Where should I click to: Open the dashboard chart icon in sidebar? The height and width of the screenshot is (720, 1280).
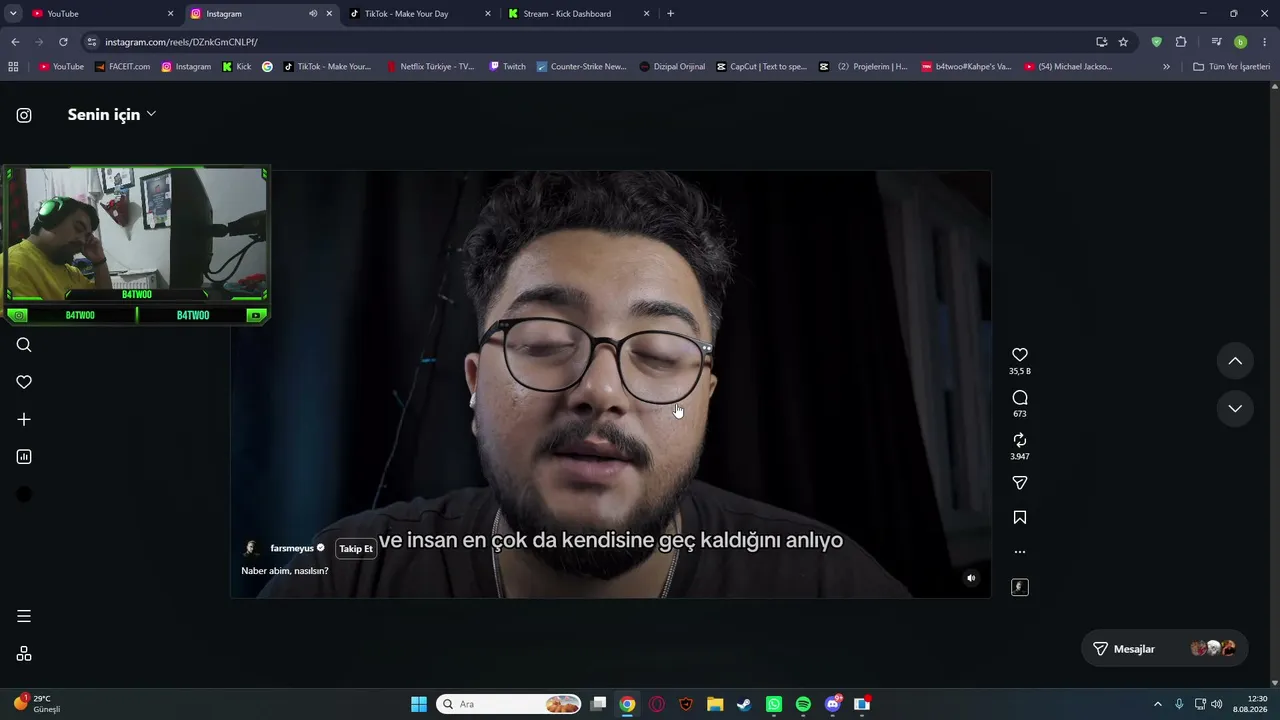tap(24, 457)
